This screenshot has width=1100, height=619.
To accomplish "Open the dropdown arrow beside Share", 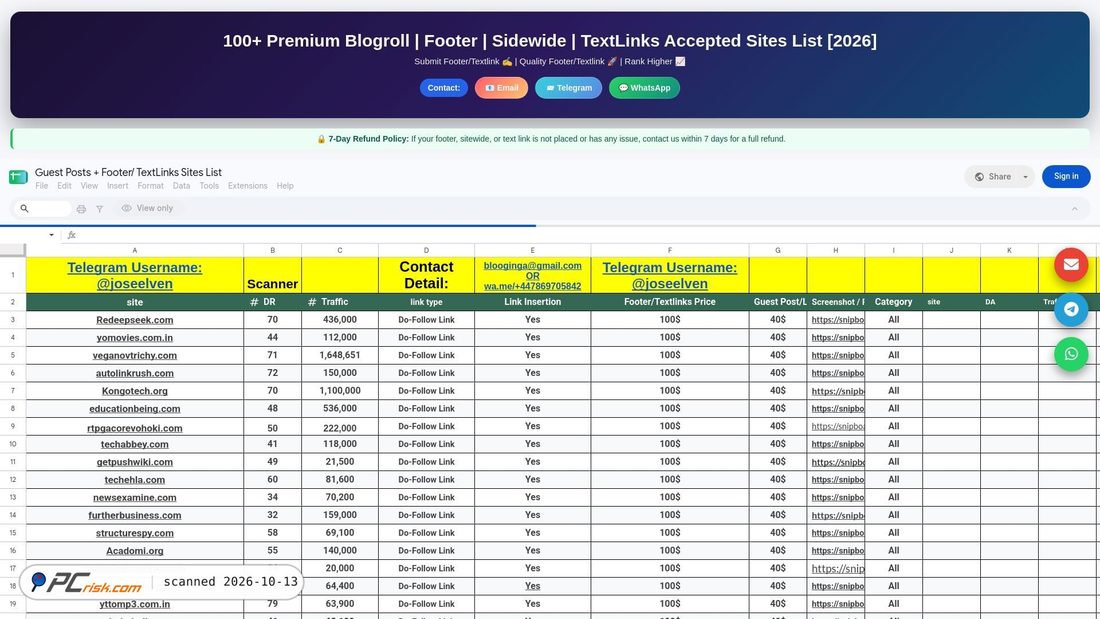I will (x=1025, y=177).
